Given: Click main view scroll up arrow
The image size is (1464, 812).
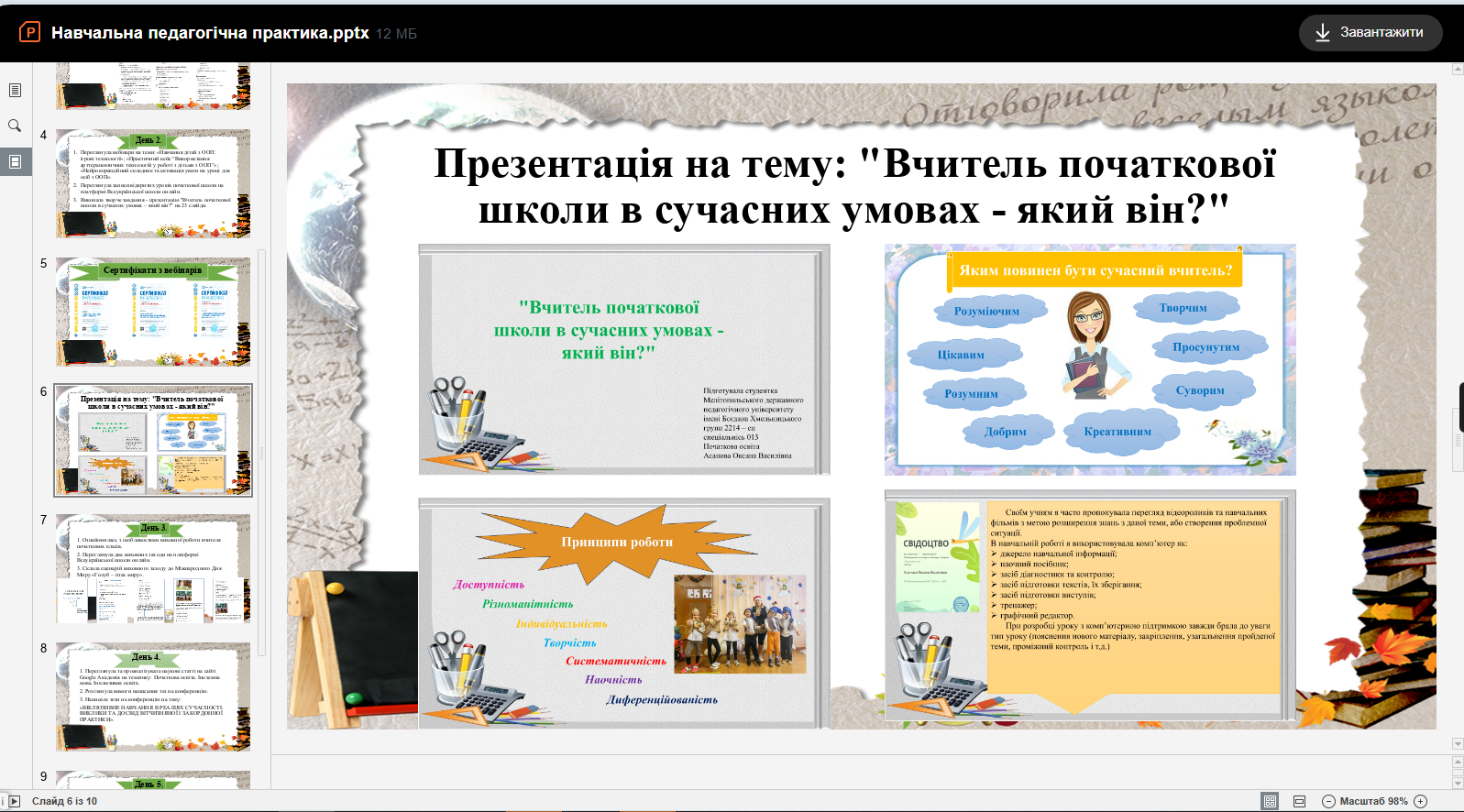Looking at the screenshot, I should tap(1458, 70).
